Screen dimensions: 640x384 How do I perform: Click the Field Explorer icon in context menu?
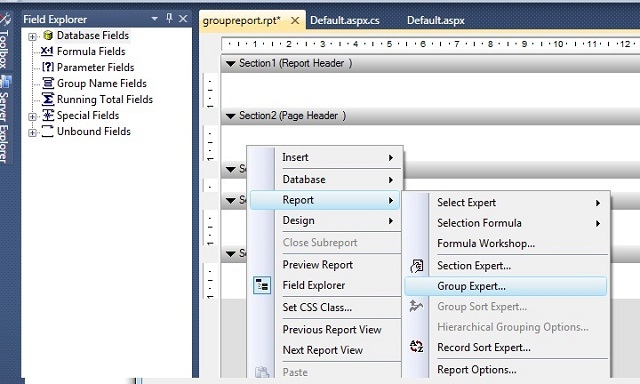point(262,285)
